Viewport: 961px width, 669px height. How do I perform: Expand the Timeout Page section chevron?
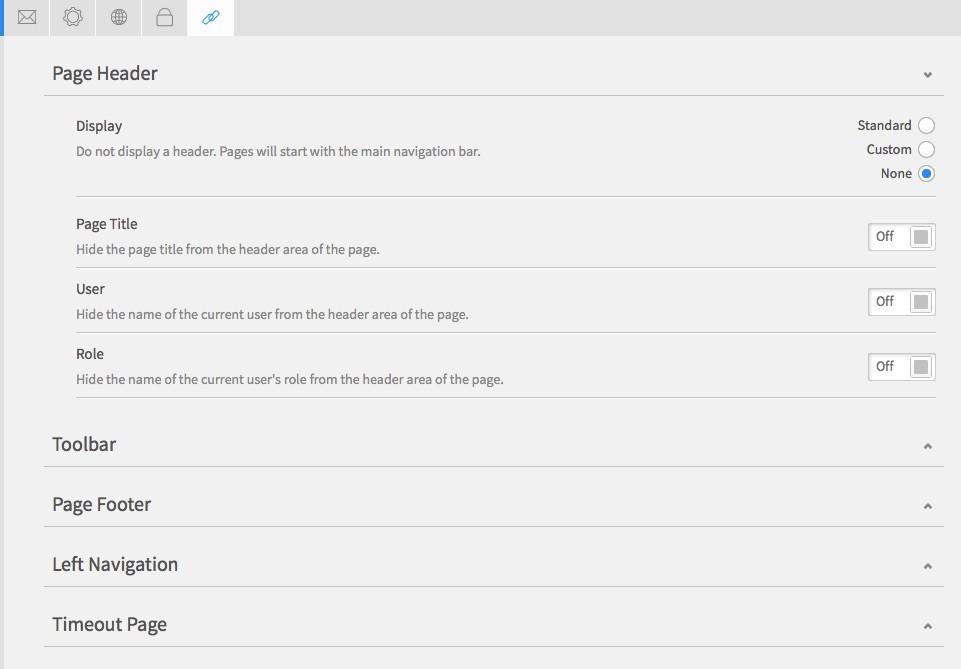tap(927, 626)
